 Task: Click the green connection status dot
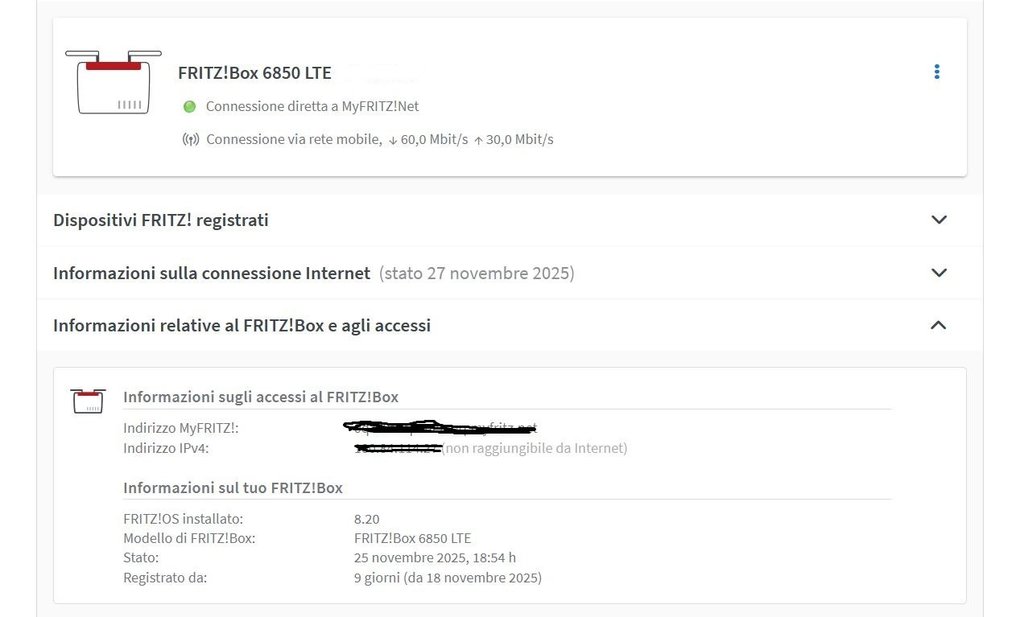pyautogui.click(x=189, y=106)
